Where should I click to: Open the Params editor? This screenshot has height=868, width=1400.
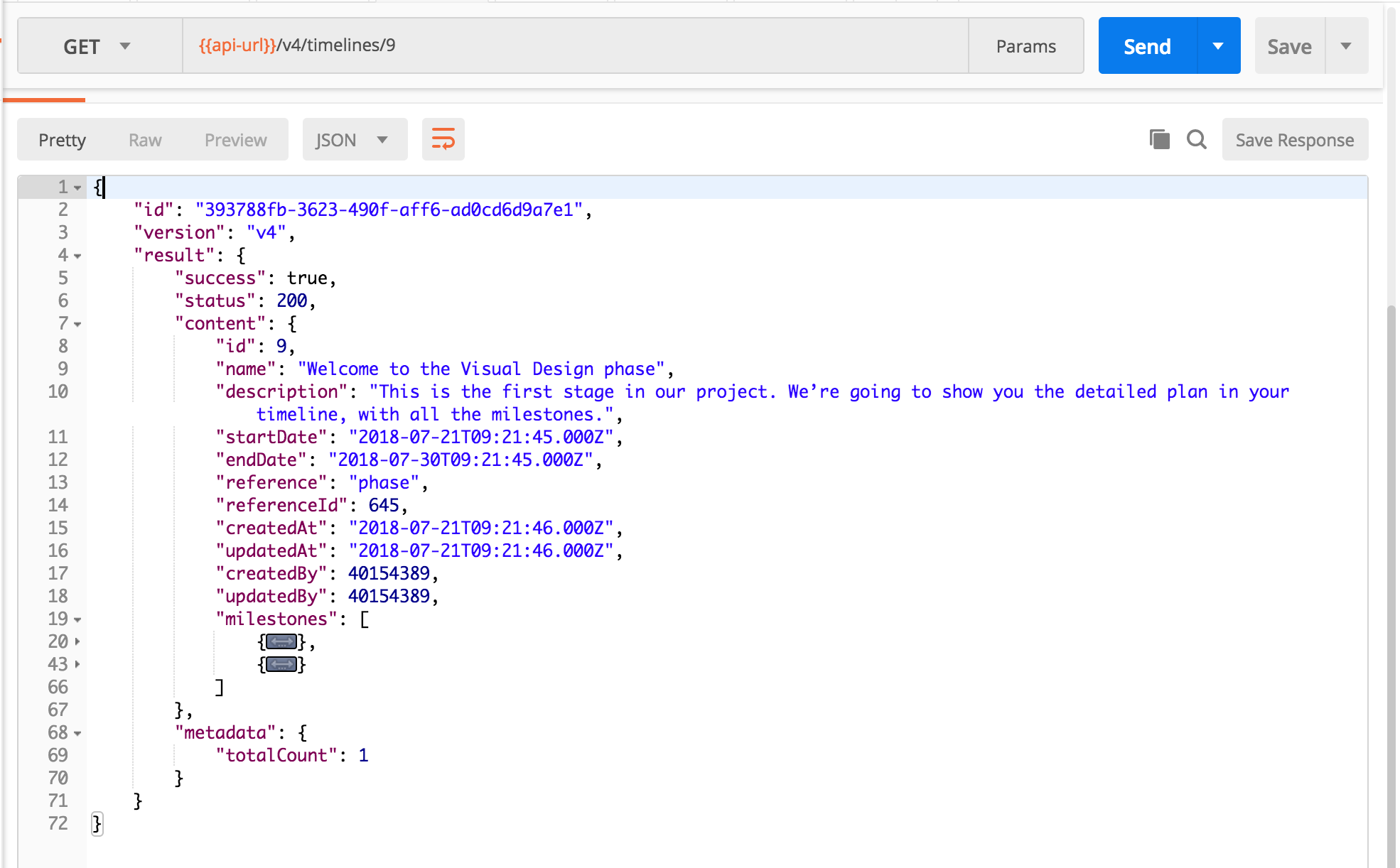1025,46
